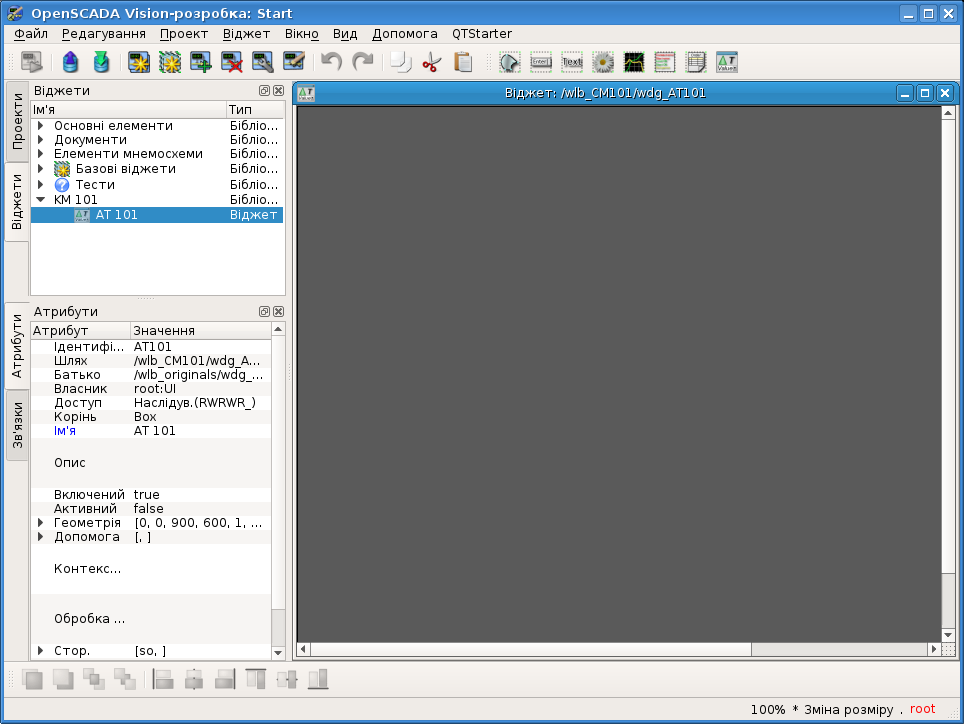Click the Ім'я attribute value AT 101
964x724 pixels.
pos(155,431)
